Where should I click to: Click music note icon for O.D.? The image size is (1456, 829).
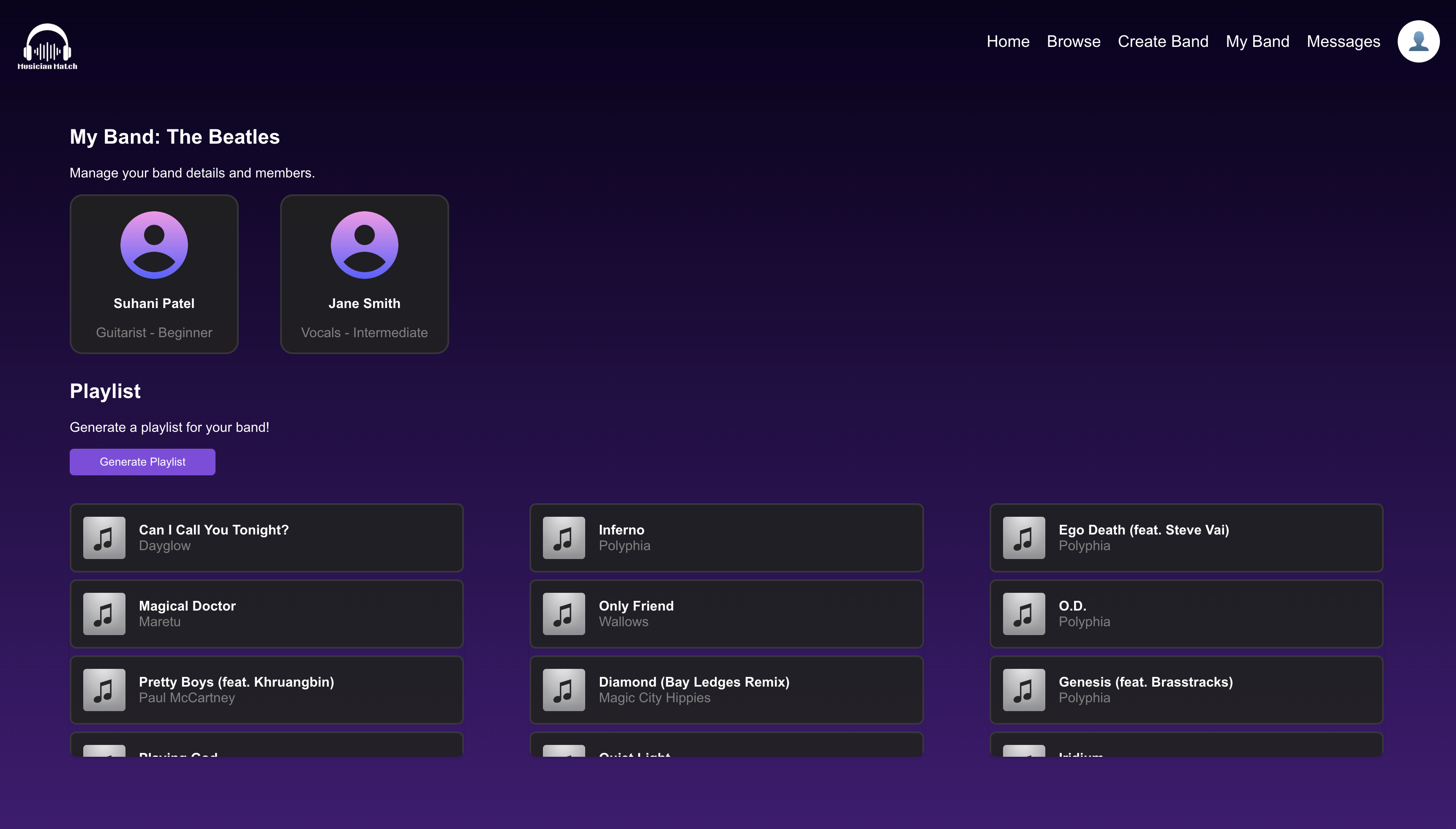[1023, 614]
